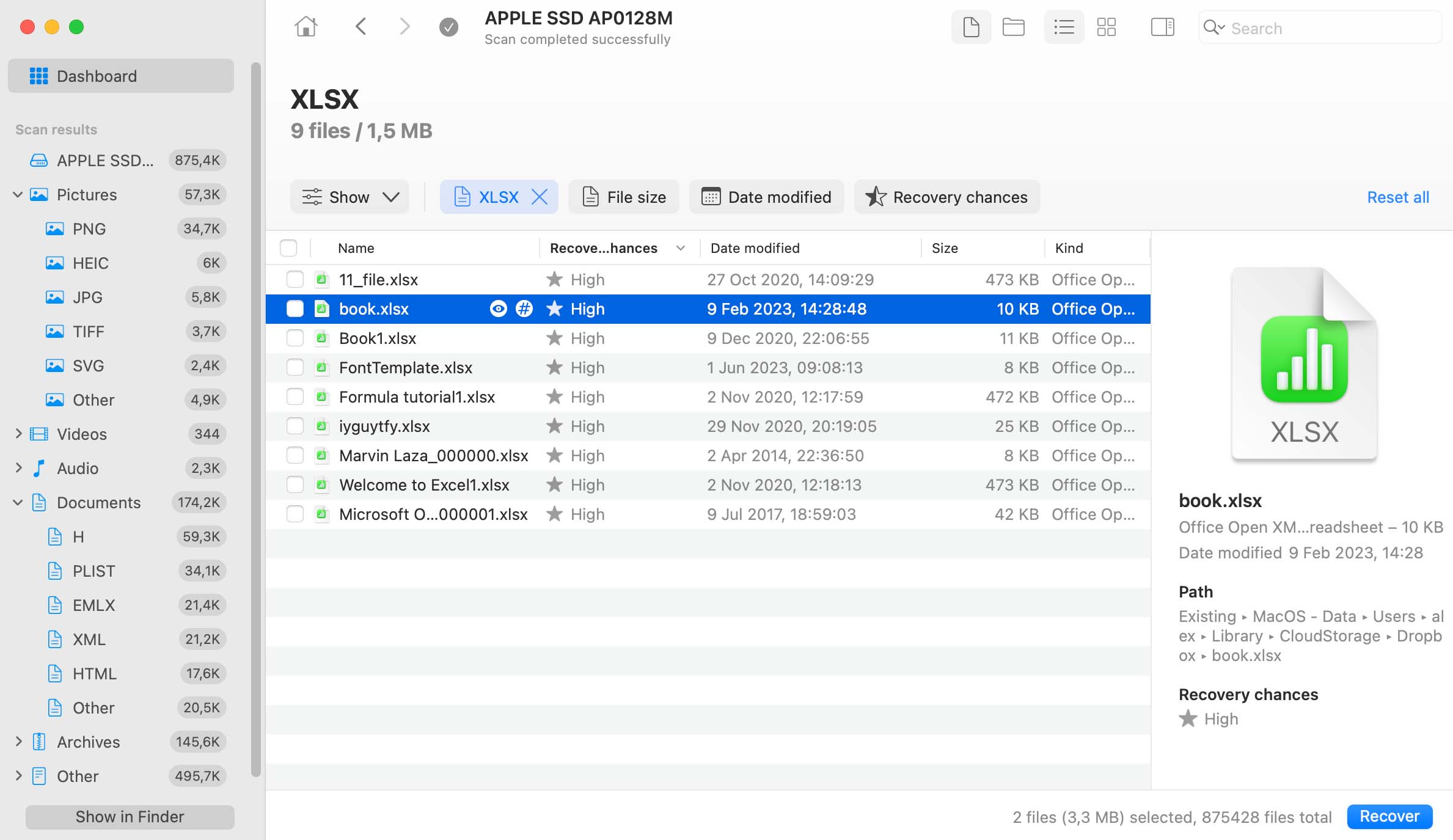Toggle checkbox for 11_file.xlsx selection
This screenshot has height=840, width=1453.
tap(293, 279)
